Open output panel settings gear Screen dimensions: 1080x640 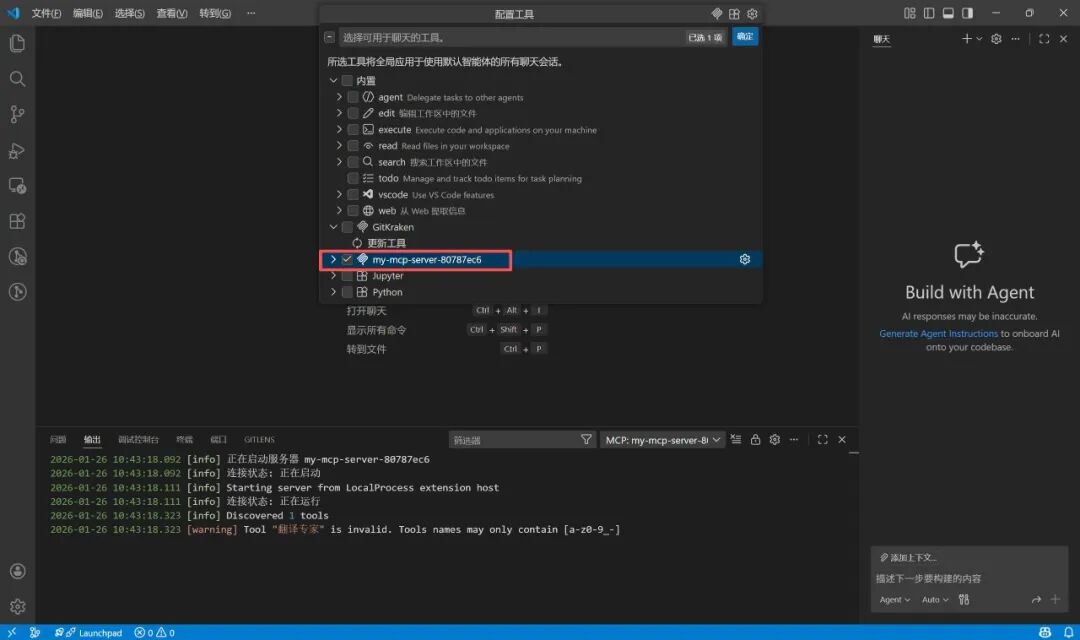[x=775, y=440]
